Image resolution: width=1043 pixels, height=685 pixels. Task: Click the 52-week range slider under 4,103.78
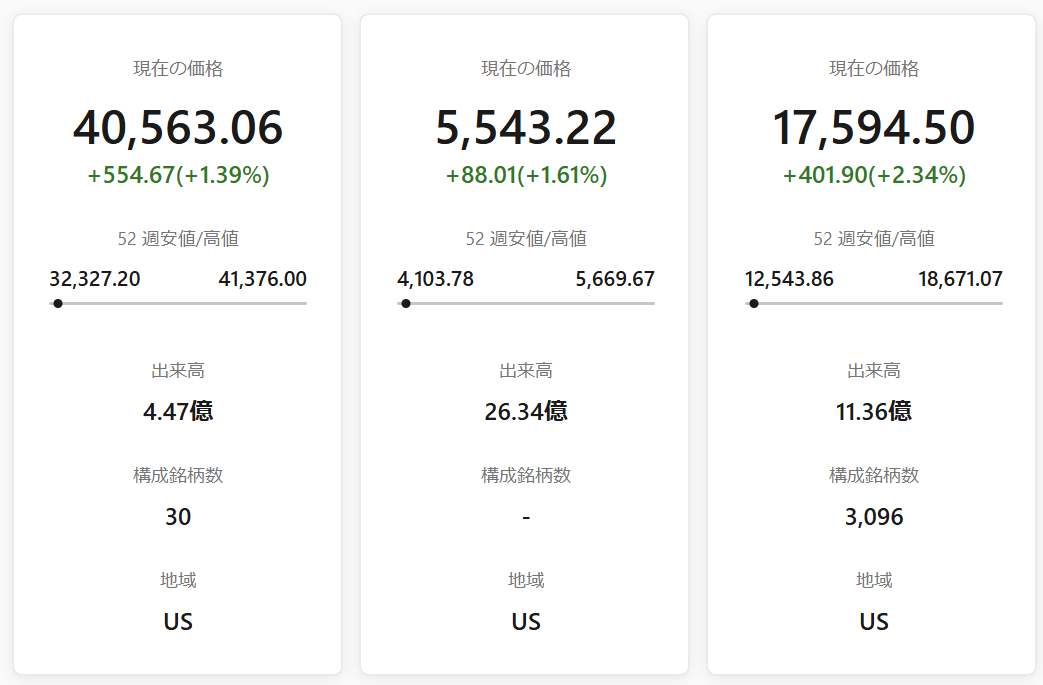(525, 303)
